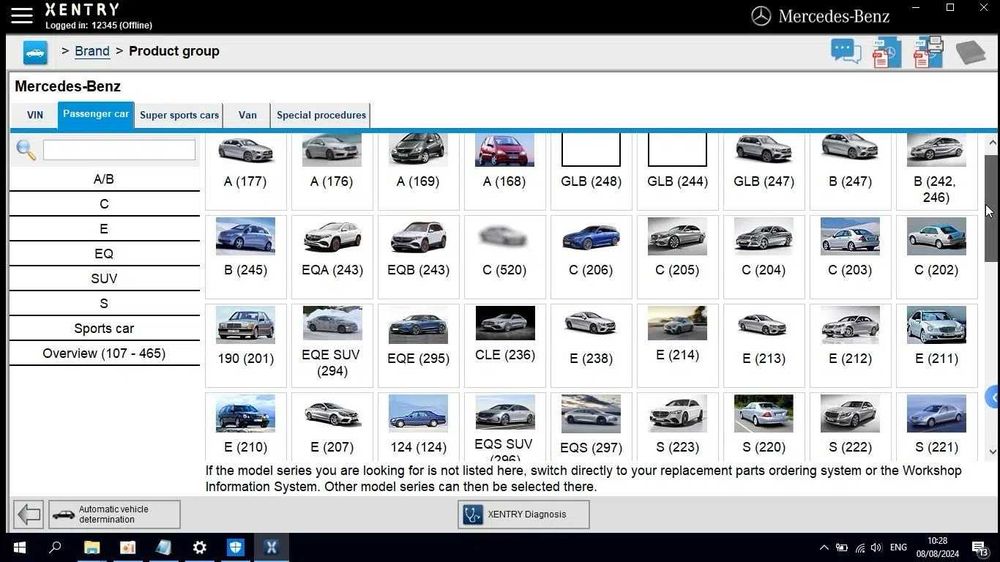The height and width of the screenshot is (562, 1000).
Task: Open Settings gear in the taskbar
Action: click(200, 547)
